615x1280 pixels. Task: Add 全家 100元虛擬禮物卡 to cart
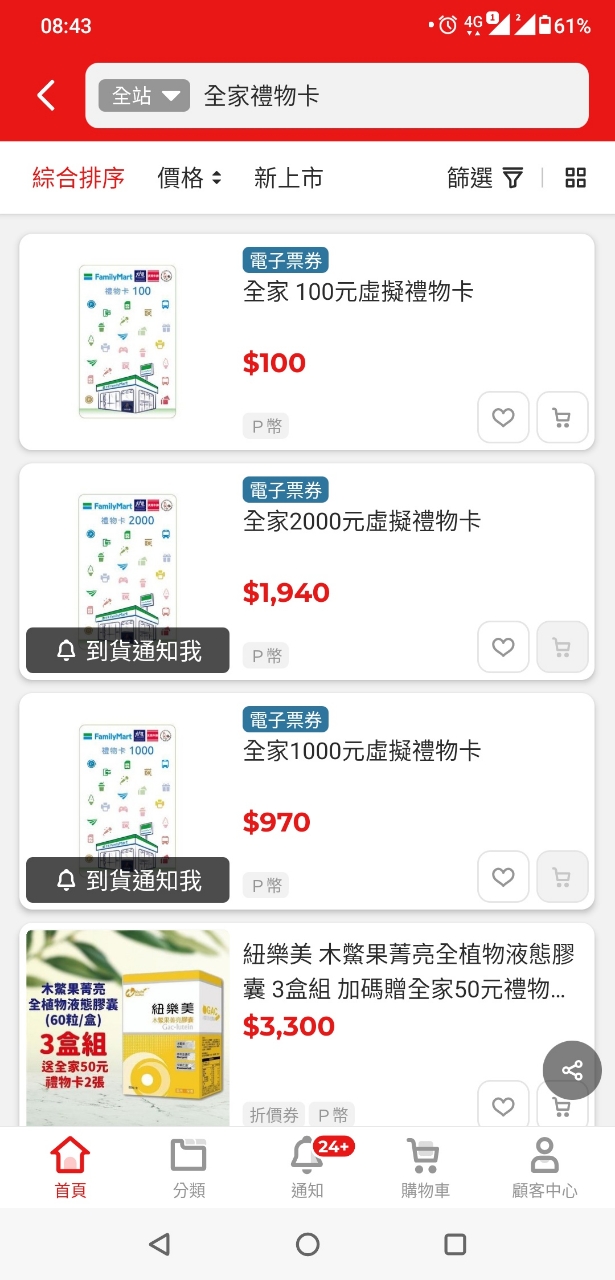(x=562, y=417)
